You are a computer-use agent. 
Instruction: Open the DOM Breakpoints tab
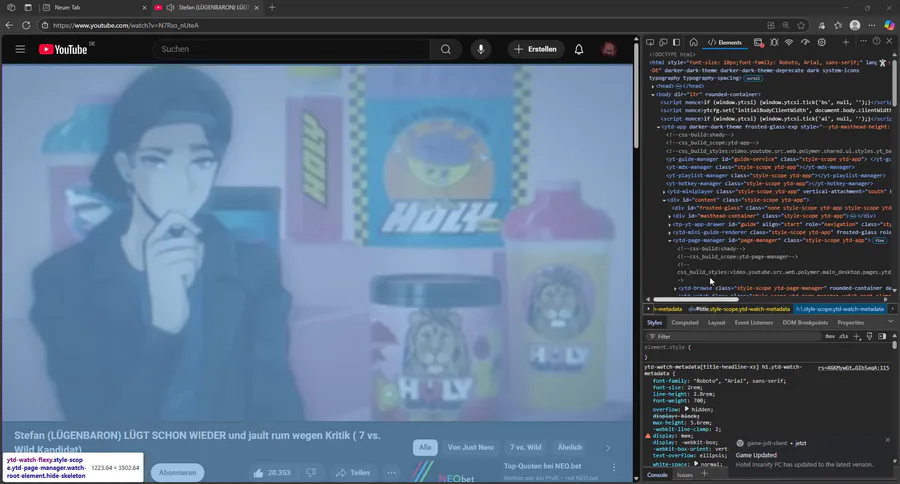coord(805,323)
